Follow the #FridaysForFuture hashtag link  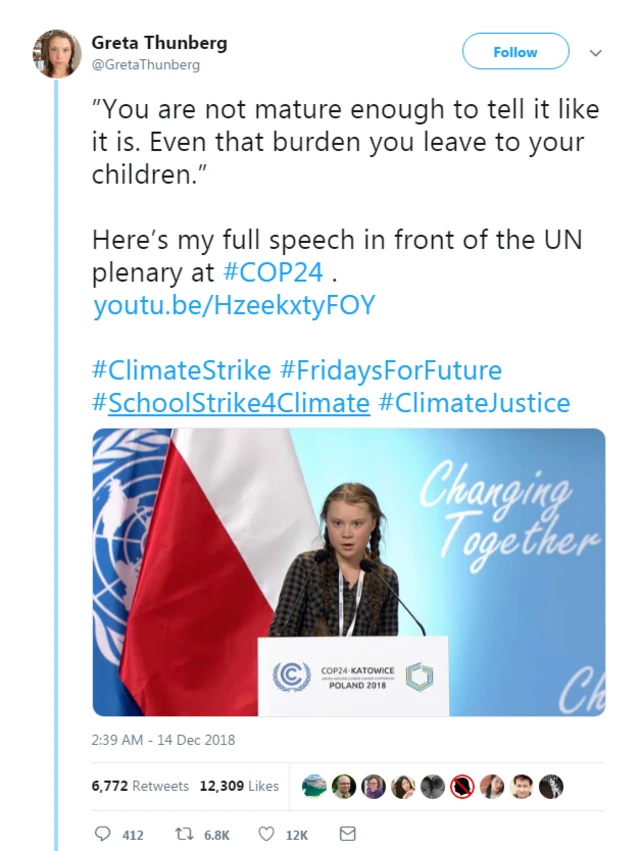390,370
